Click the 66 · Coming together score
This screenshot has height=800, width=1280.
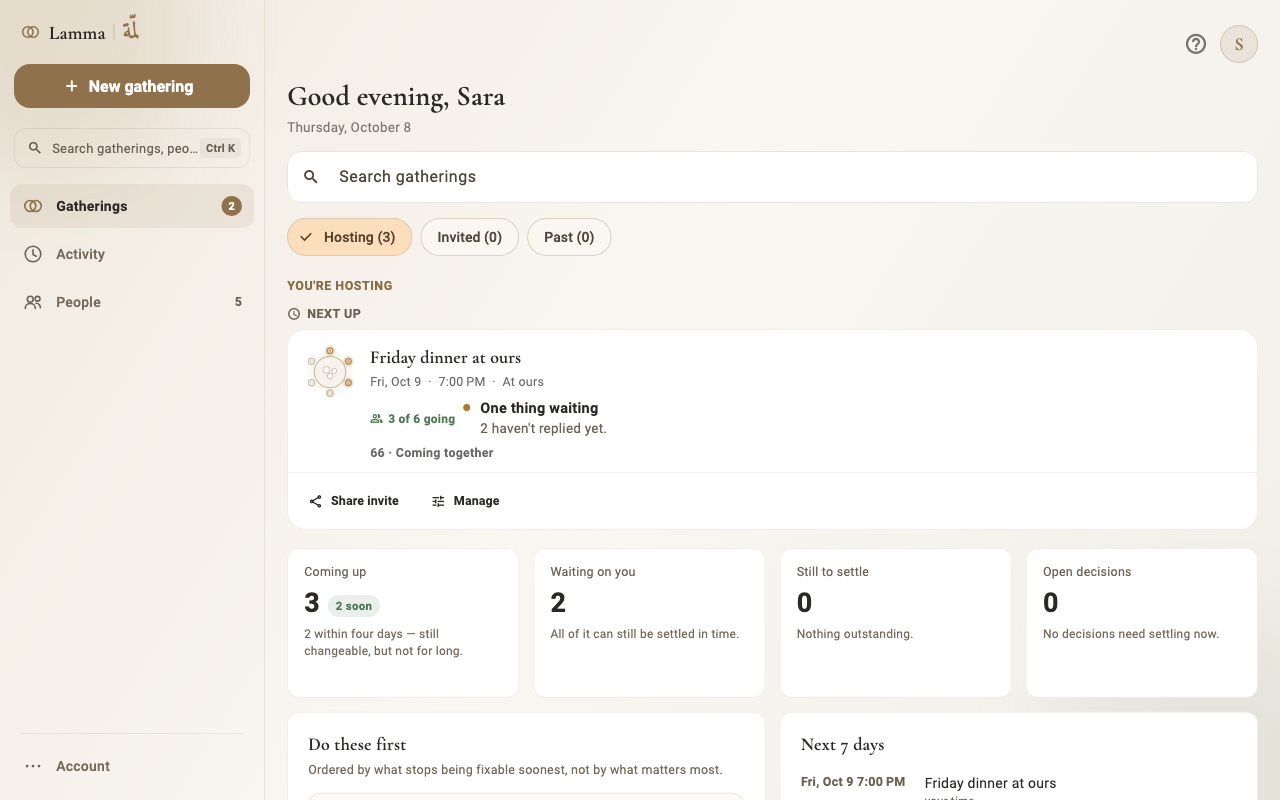pos(432,453)
